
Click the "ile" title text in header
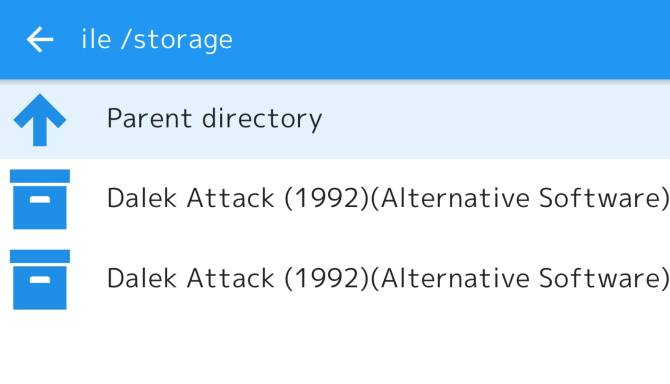(96, 39)
